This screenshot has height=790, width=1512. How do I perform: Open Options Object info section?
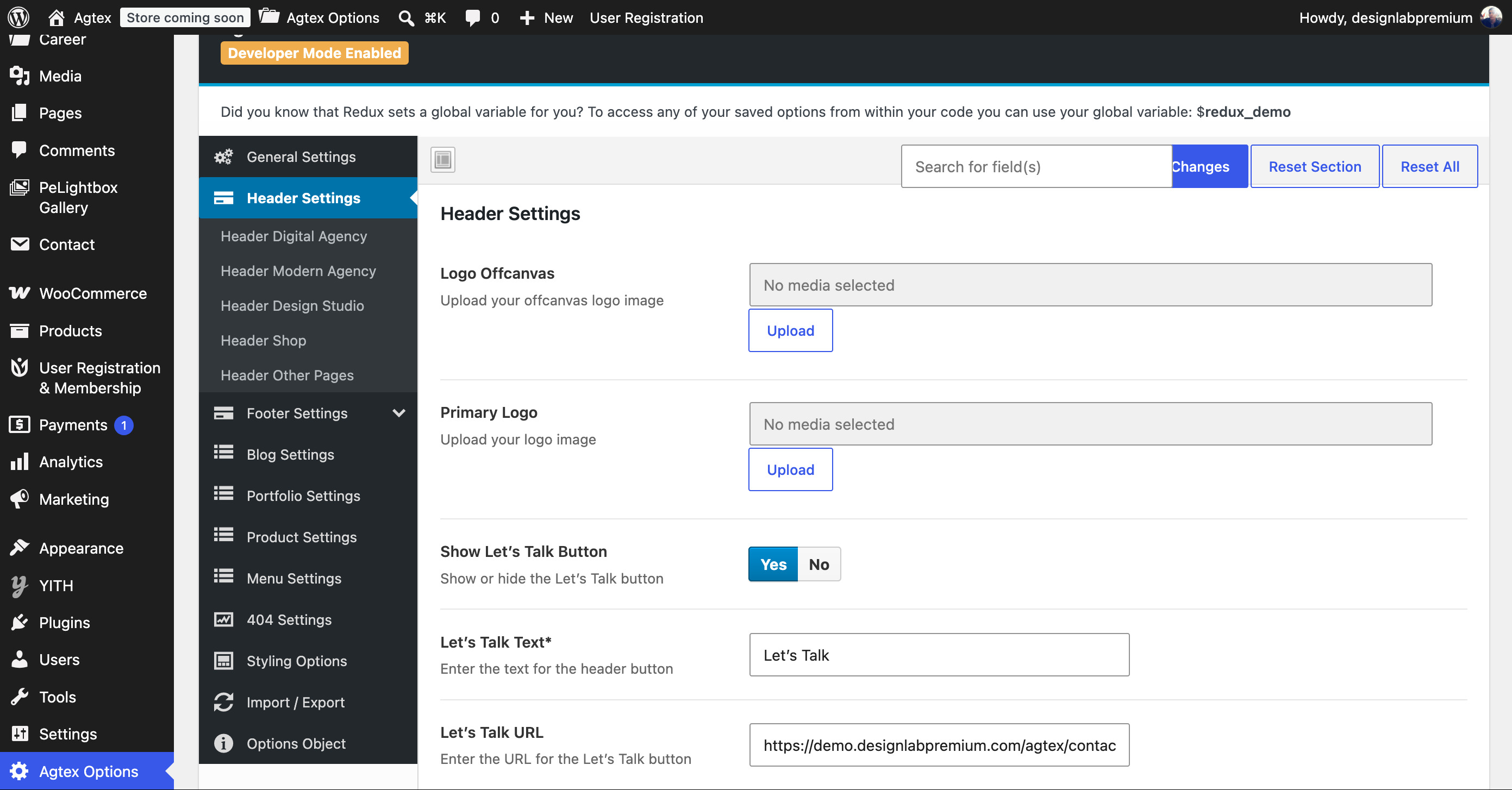tap(308, 744)
